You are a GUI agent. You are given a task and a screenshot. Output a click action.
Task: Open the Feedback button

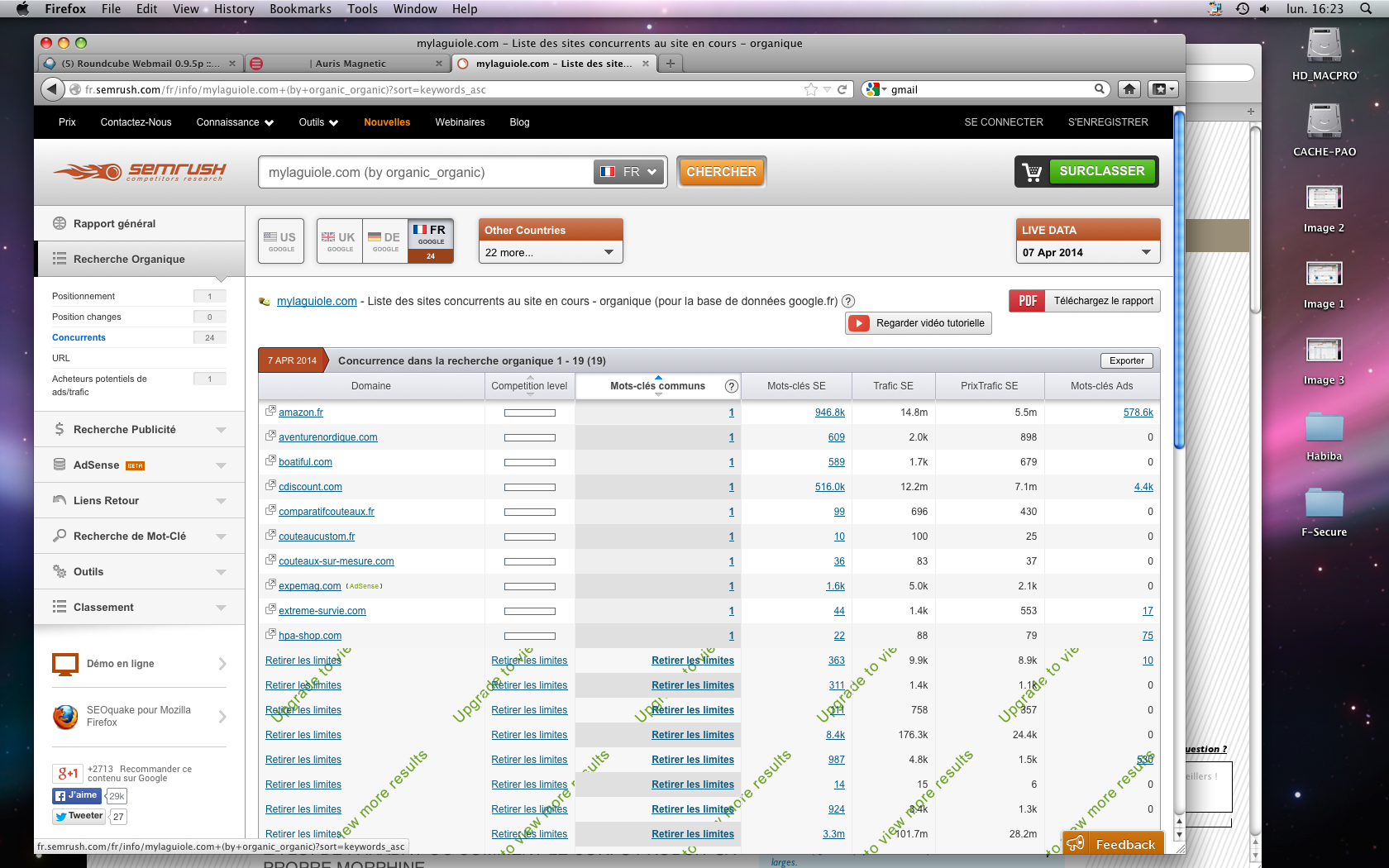1114,843
